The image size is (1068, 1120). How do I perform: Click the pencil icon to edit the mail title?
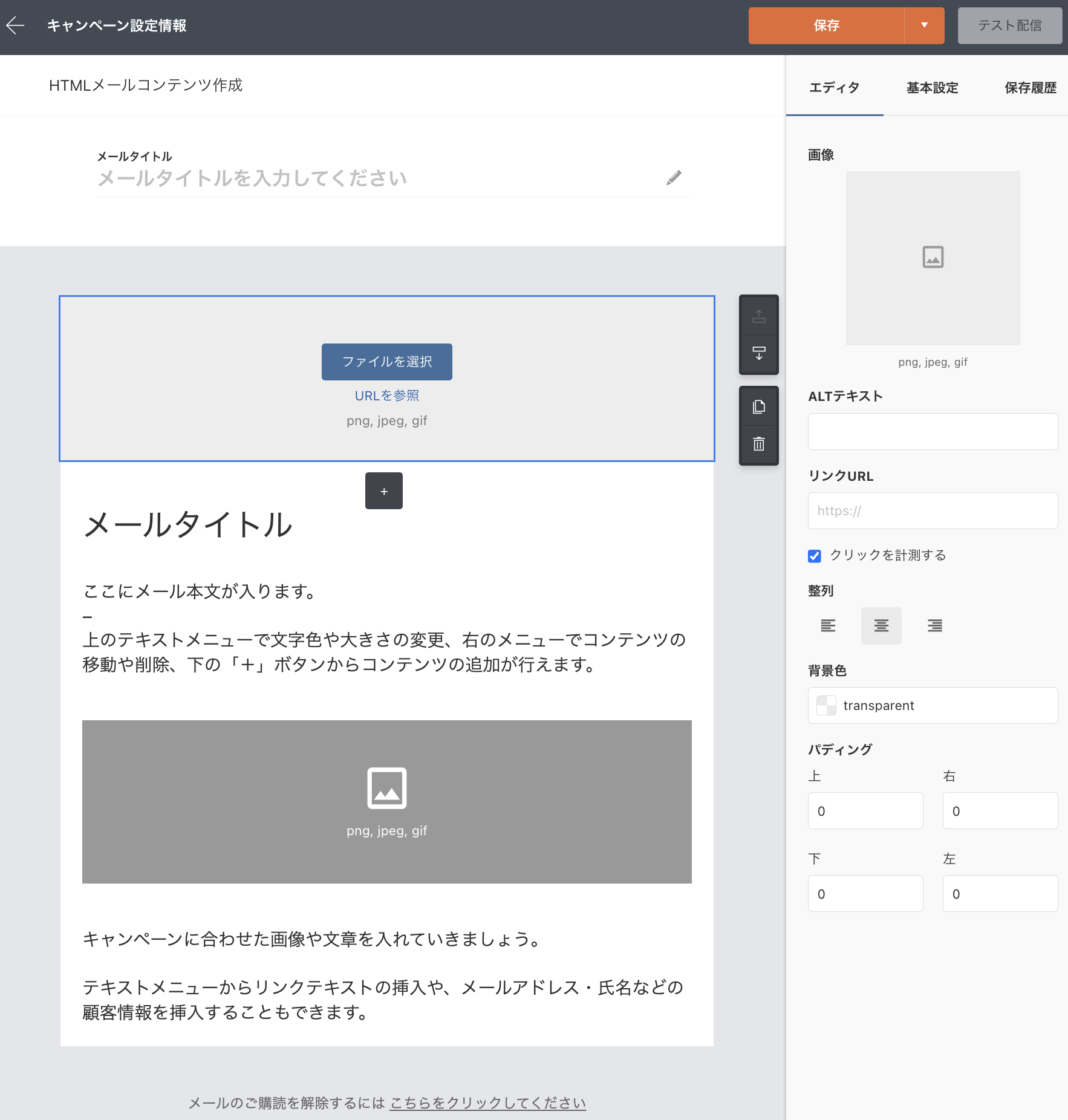click(x=674, y=178)
